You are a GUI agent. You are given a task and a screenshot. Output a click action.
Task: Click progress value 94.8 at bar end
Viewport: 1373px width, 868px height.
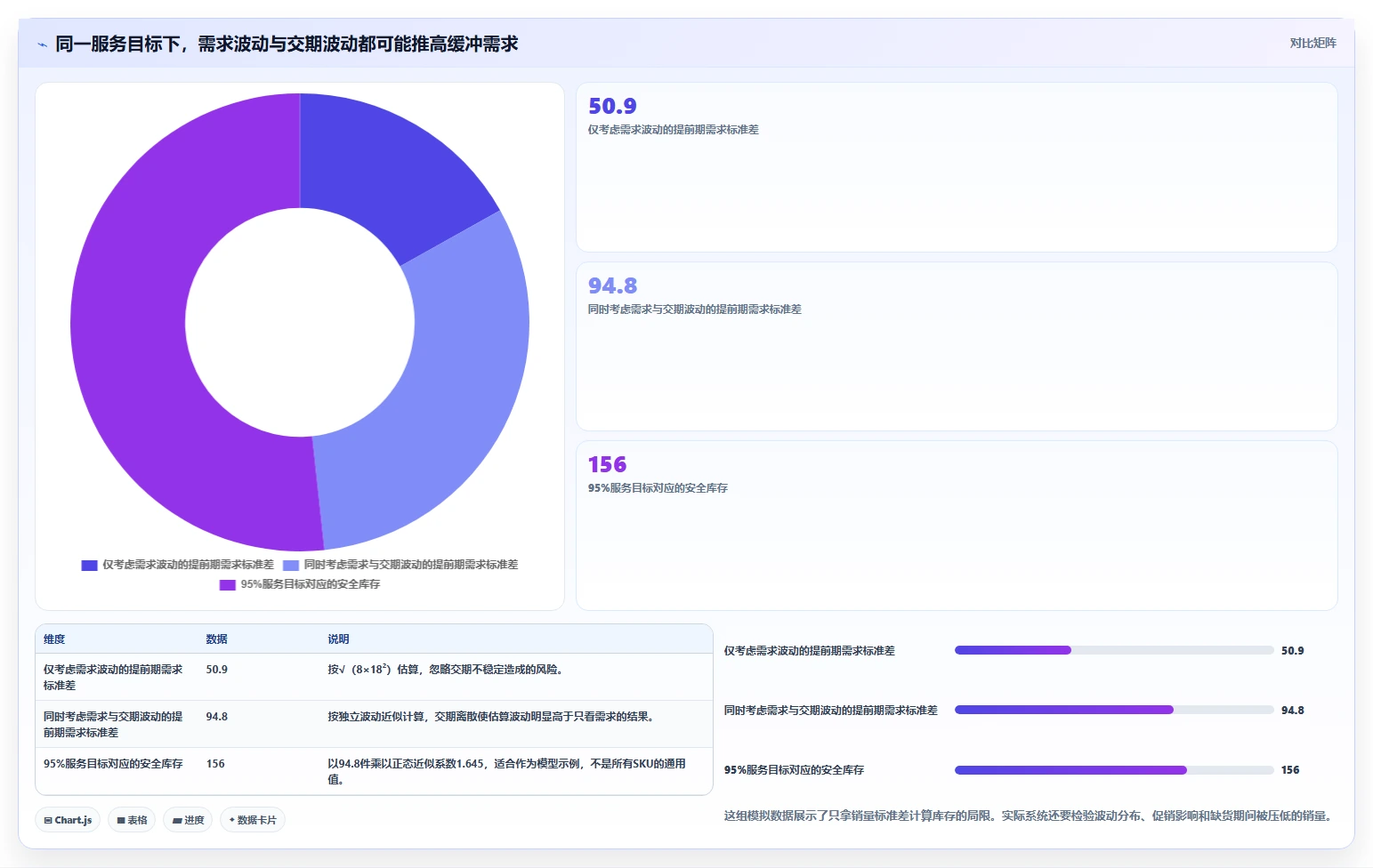1292,711
